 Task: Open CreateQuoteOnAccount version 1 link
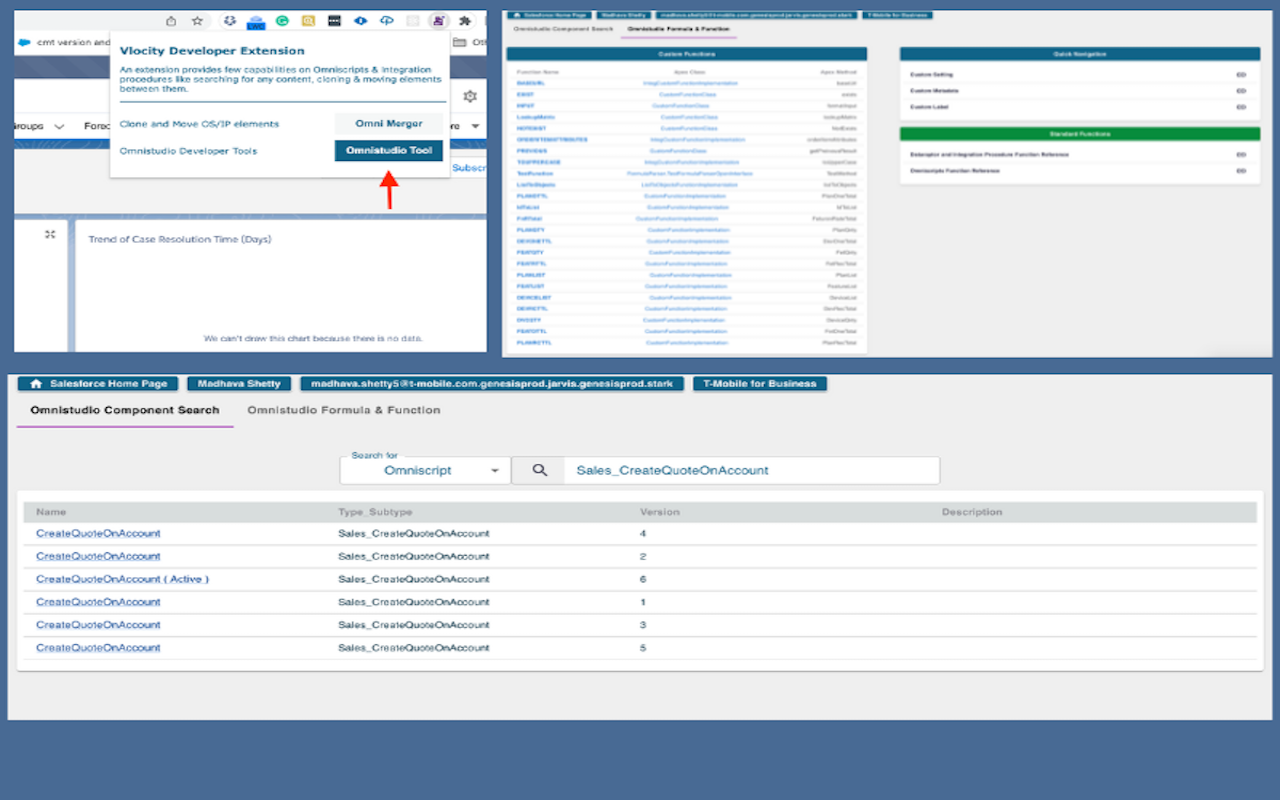98,602
